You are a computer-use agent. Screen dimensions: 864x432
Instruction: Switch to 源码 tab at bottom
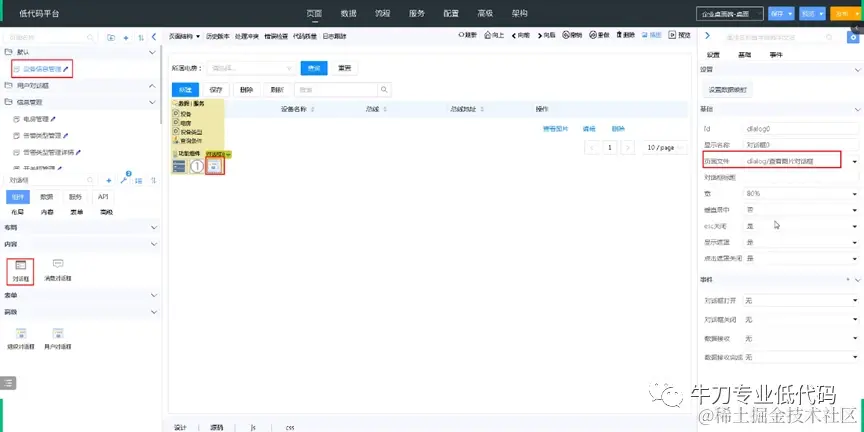(217, 427)
